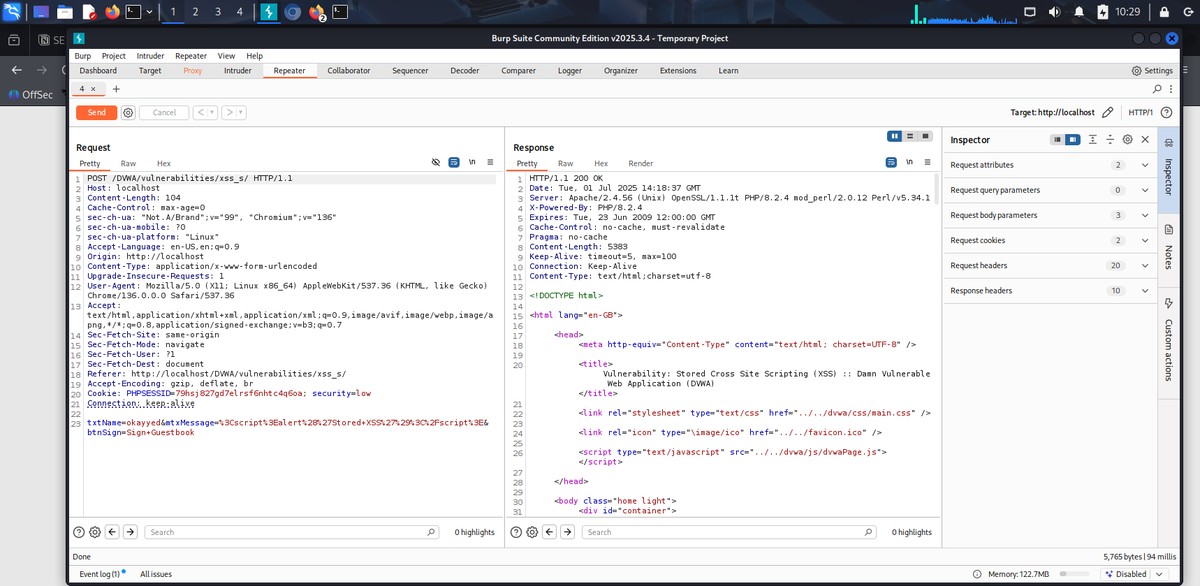Open the Decoder tab
The image size is (1200, 586).
coord(465,71)
